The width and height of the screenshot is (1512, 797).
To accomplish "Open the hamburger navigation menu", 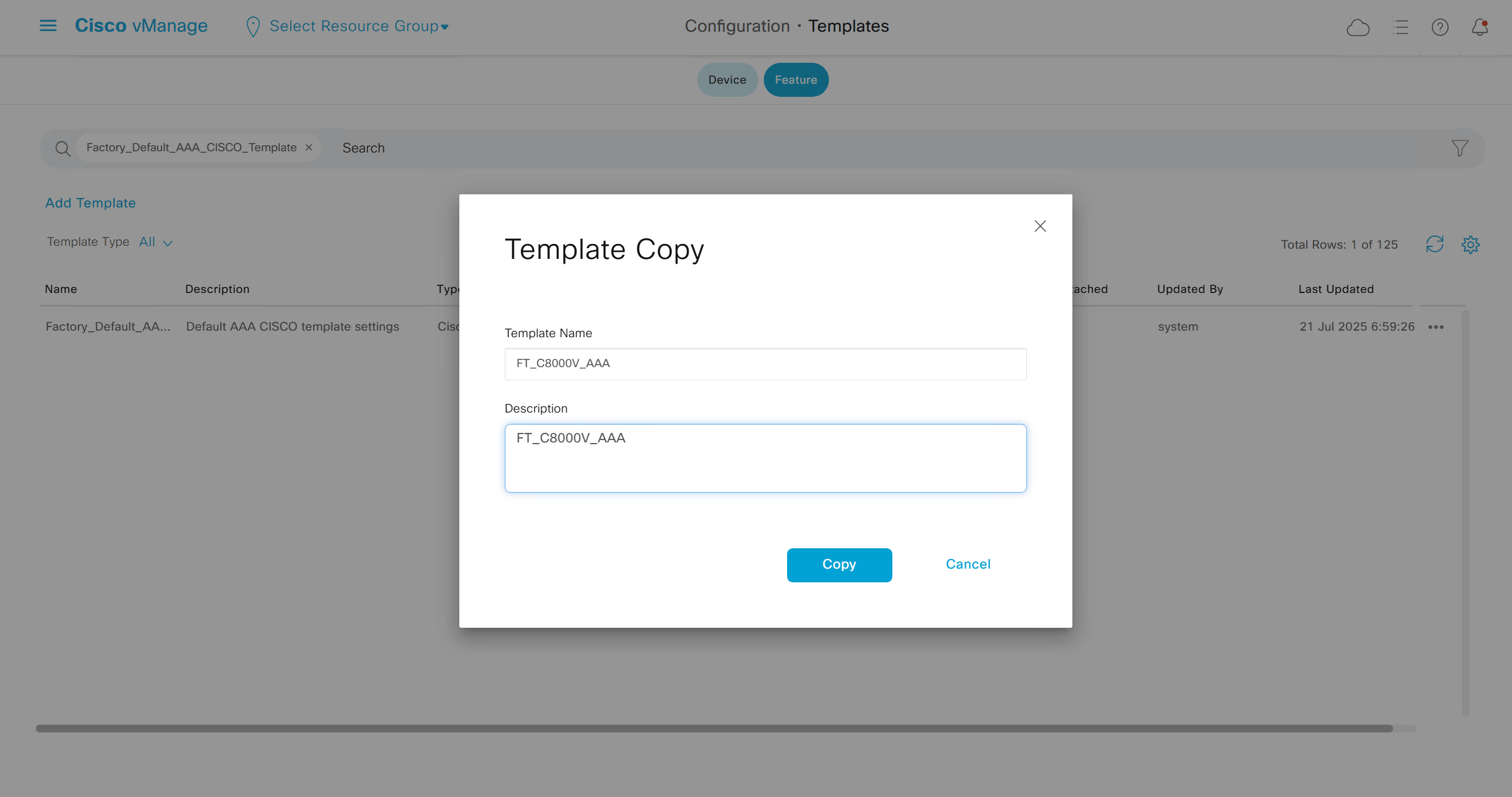I will (x=48, y=26).
